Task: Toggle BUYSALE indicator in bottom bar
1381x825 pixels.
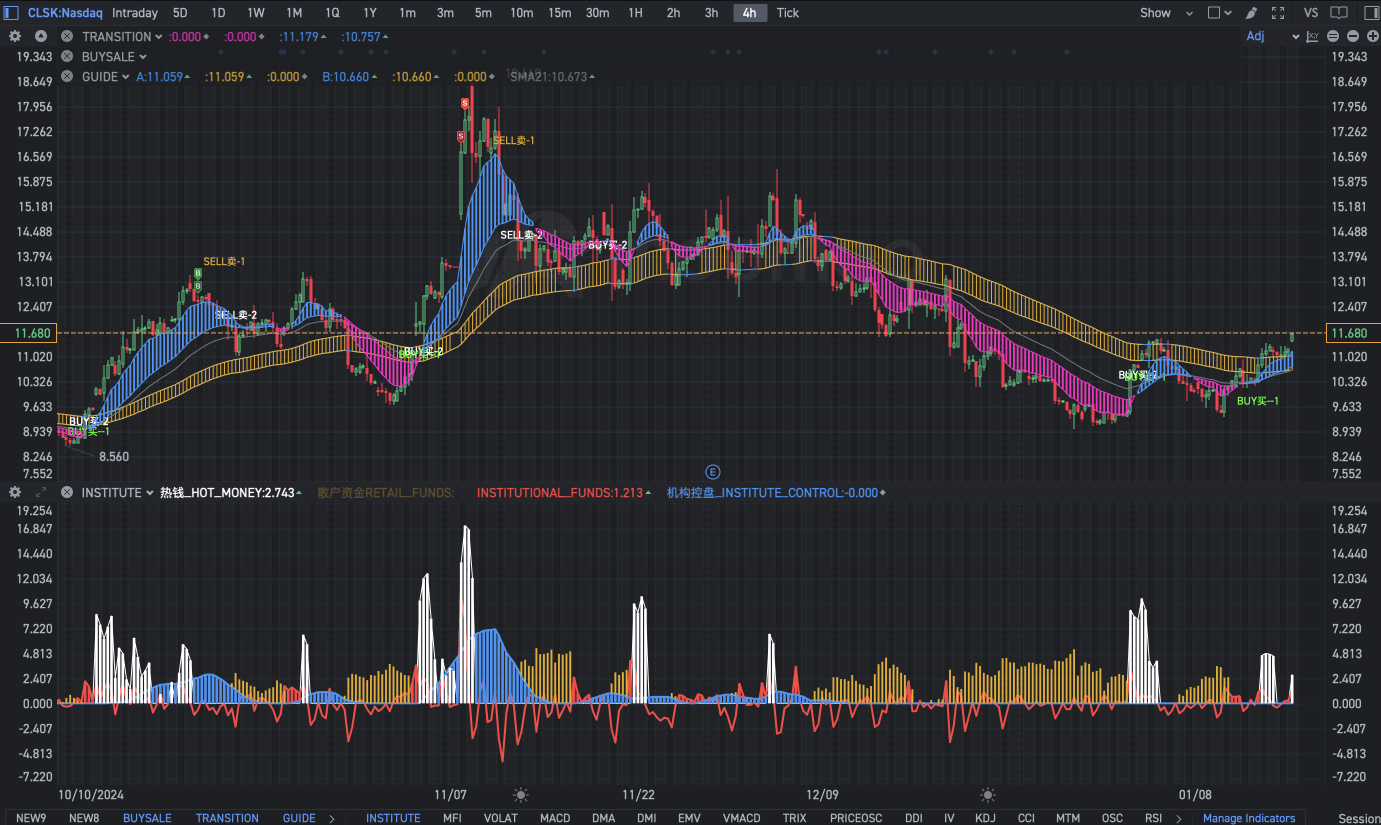Action: click(147, 818)
